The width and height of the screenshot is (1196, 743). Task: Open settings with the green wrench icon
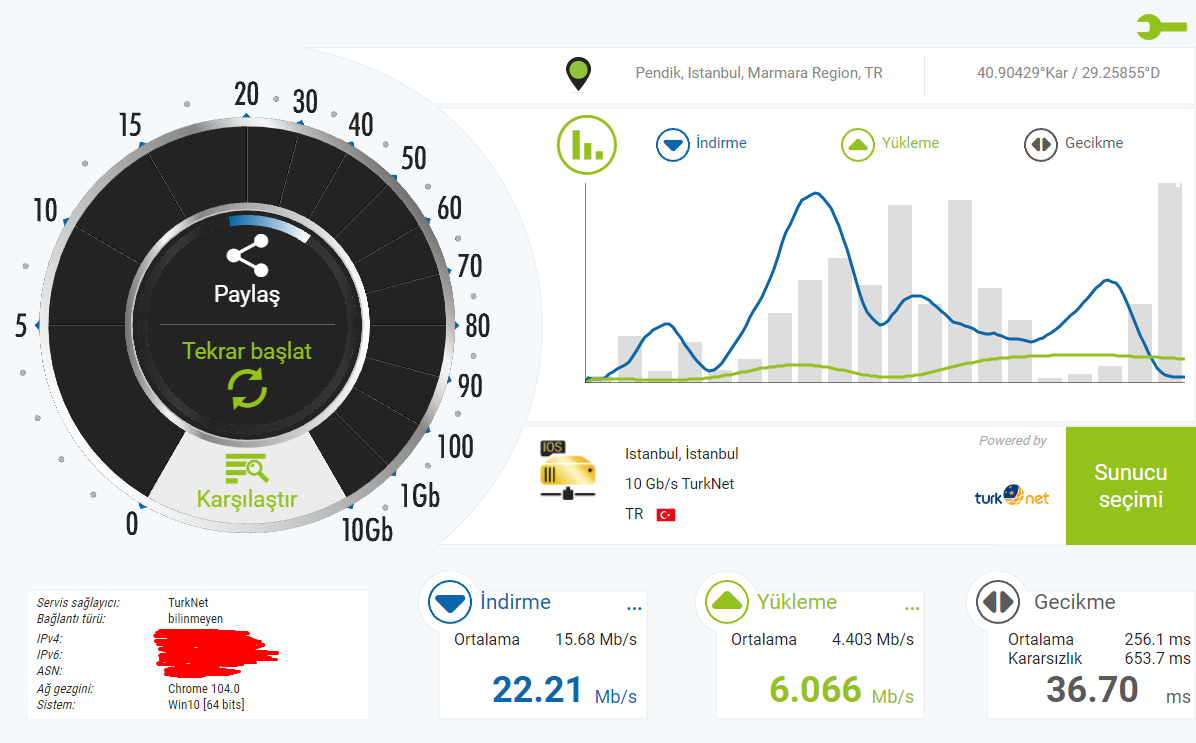[x=1161, y=27]
